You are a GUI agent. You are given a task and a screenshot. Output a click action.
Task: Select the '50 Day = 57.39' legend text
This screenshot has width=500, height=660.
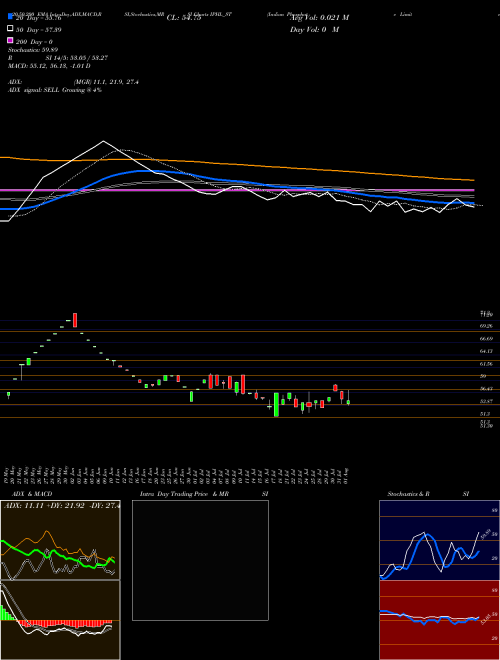pos(39,30)
